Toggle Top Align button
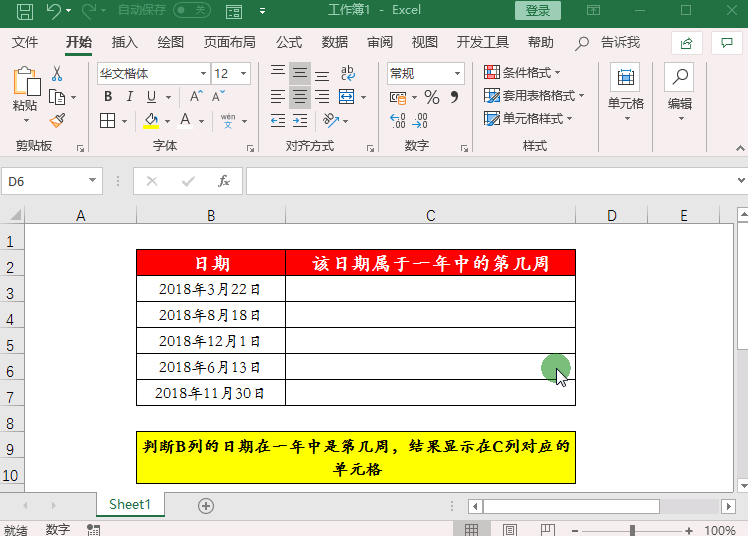Screen dimensions: 748x536 pos(278,73)
